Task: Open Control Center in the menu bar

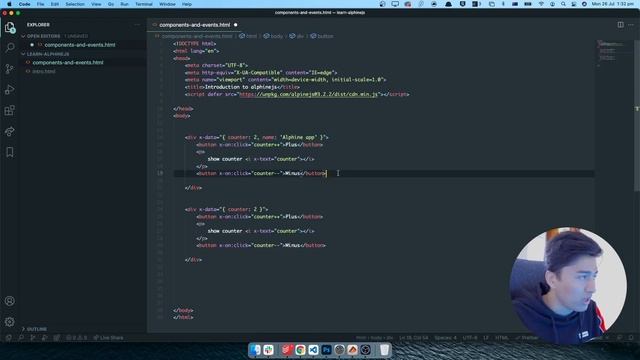Action: click(574, 4)
